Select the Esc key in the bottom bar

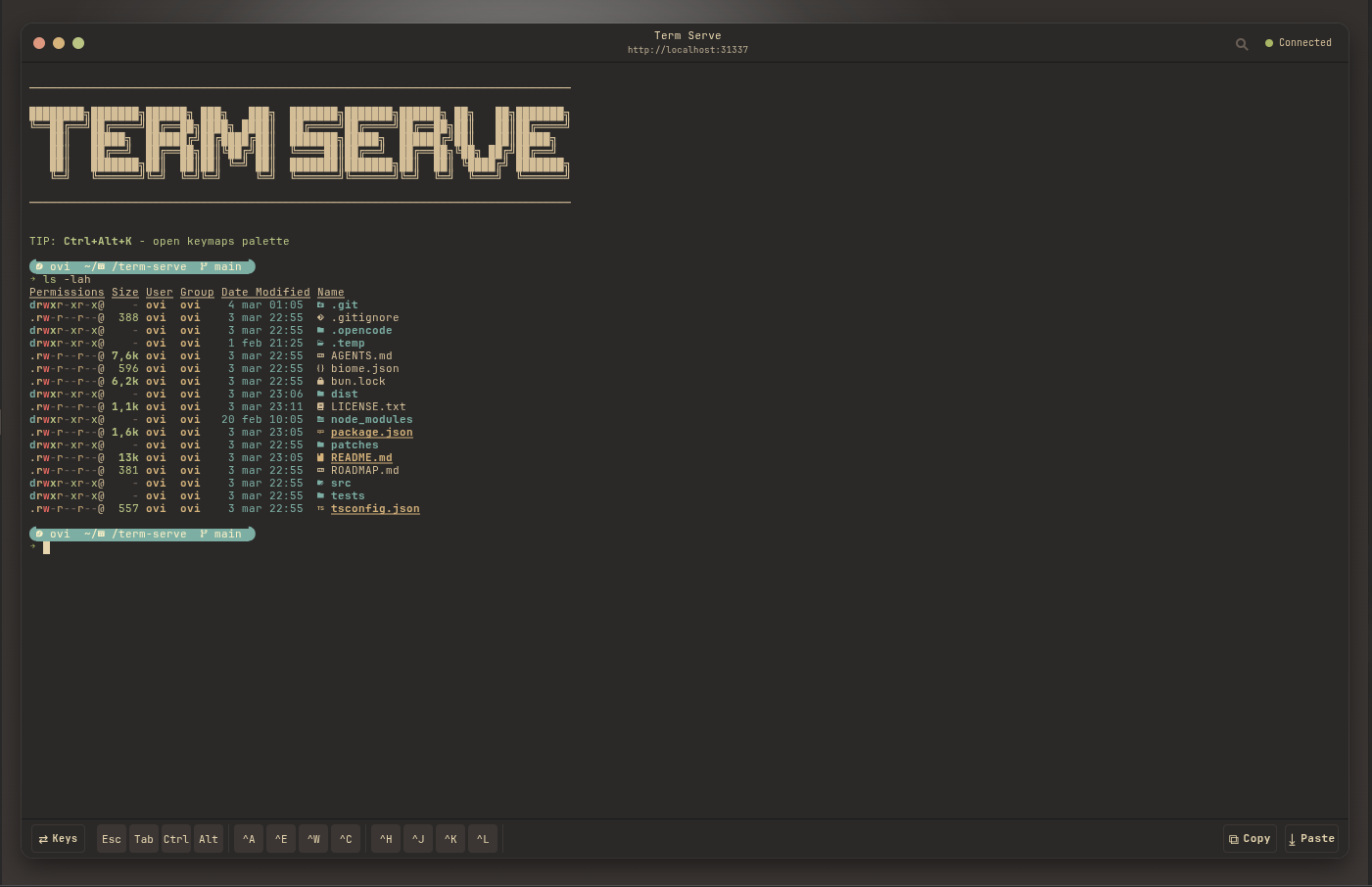point(111,838)
